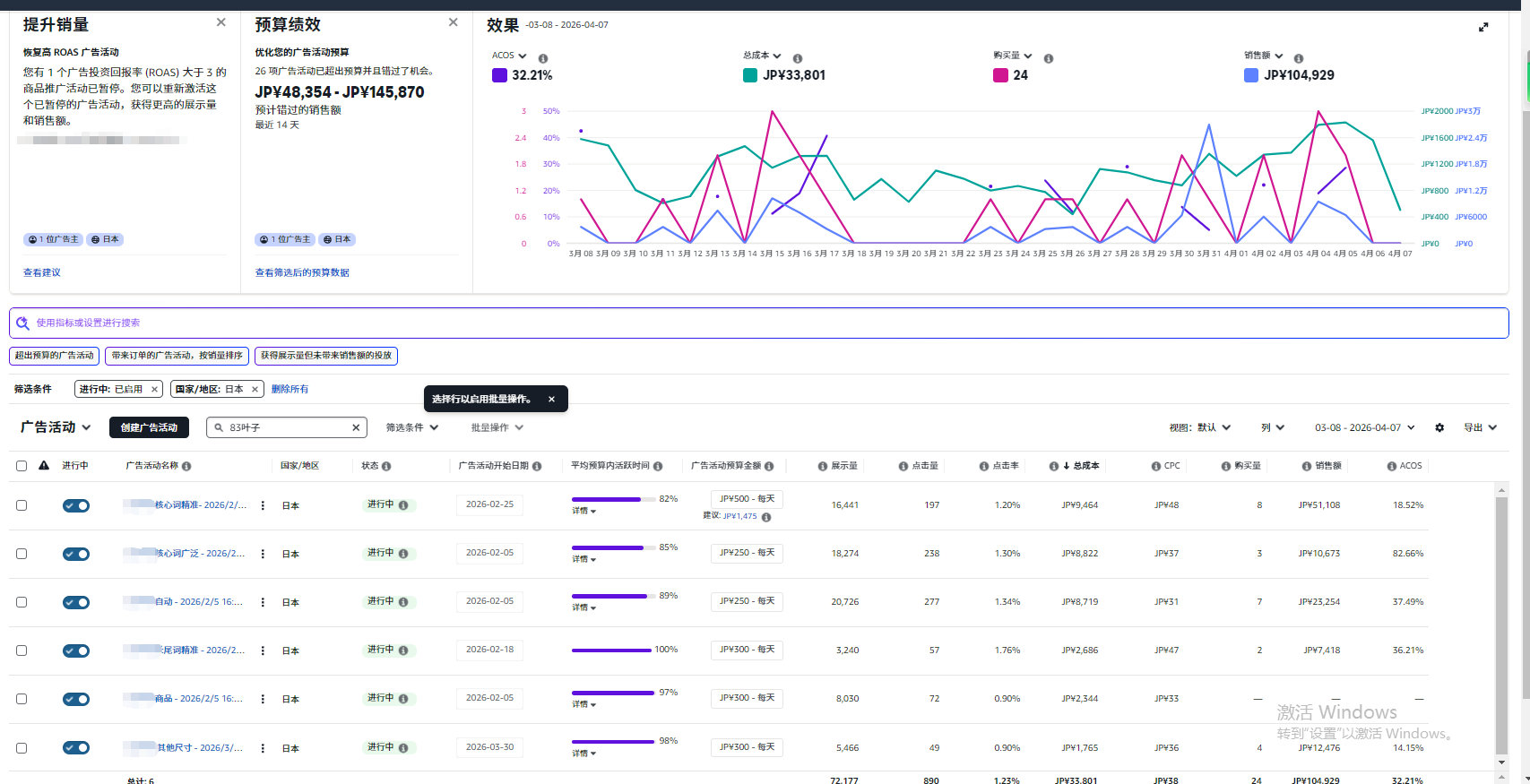Open the 筛选条件 dropdown in the toolbar
1530x784 pixels.
[411, 427]
